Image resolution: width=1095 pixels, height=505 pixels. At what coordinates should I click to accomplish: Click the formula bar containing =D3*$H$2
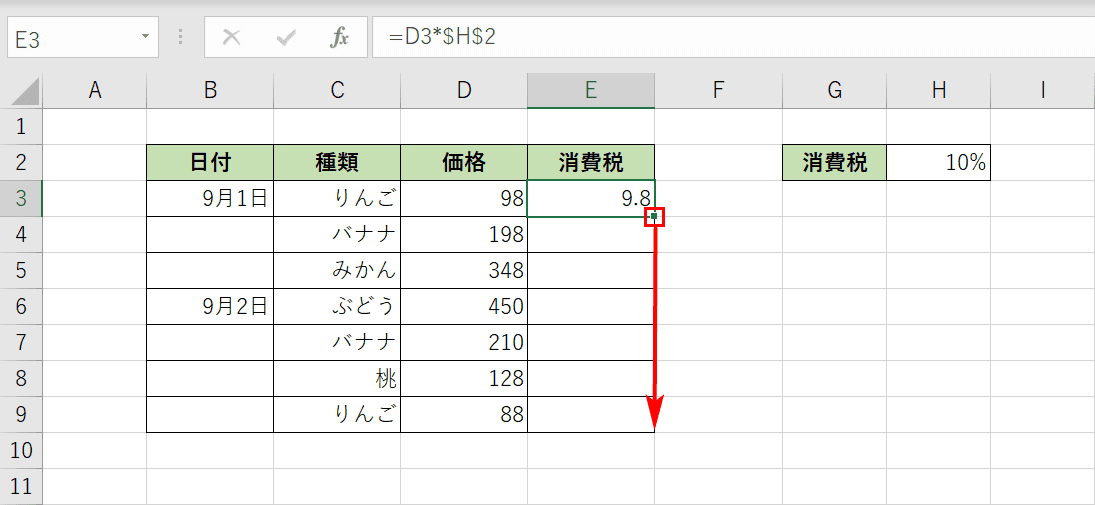(733, 38)
